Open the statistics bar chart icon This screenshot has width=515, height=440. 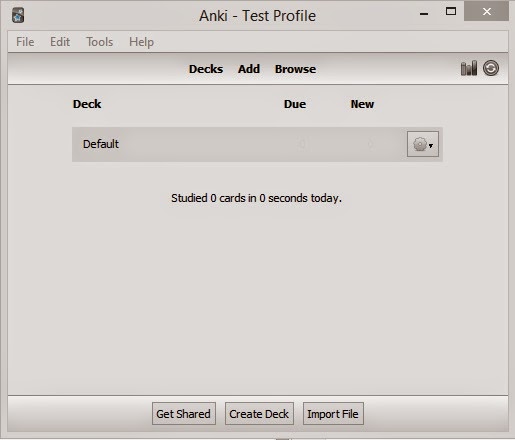(469, 68)
